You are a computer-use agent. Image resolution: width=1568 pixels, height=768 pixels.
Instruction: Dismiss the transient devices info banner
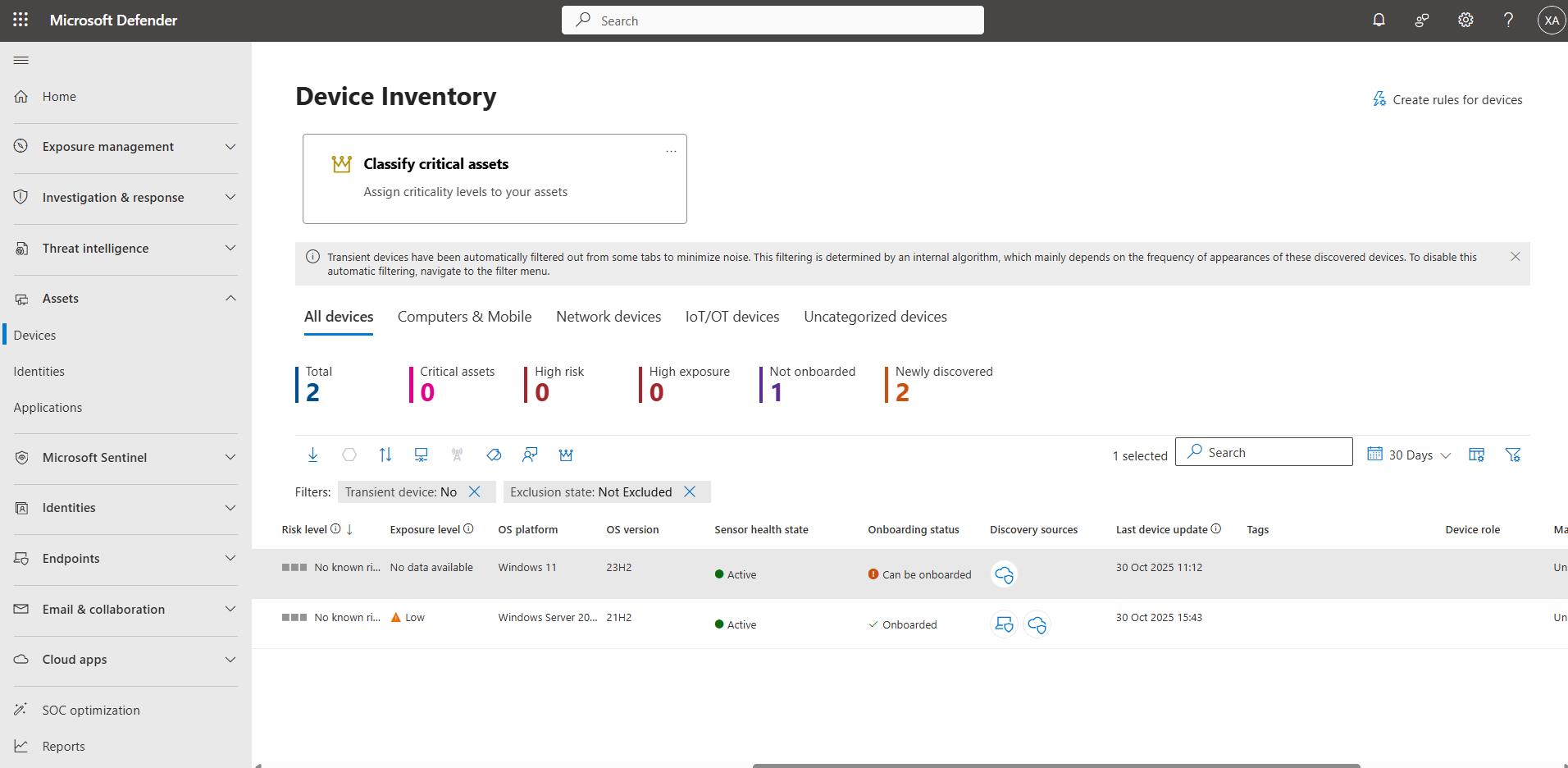[1515, 256]
